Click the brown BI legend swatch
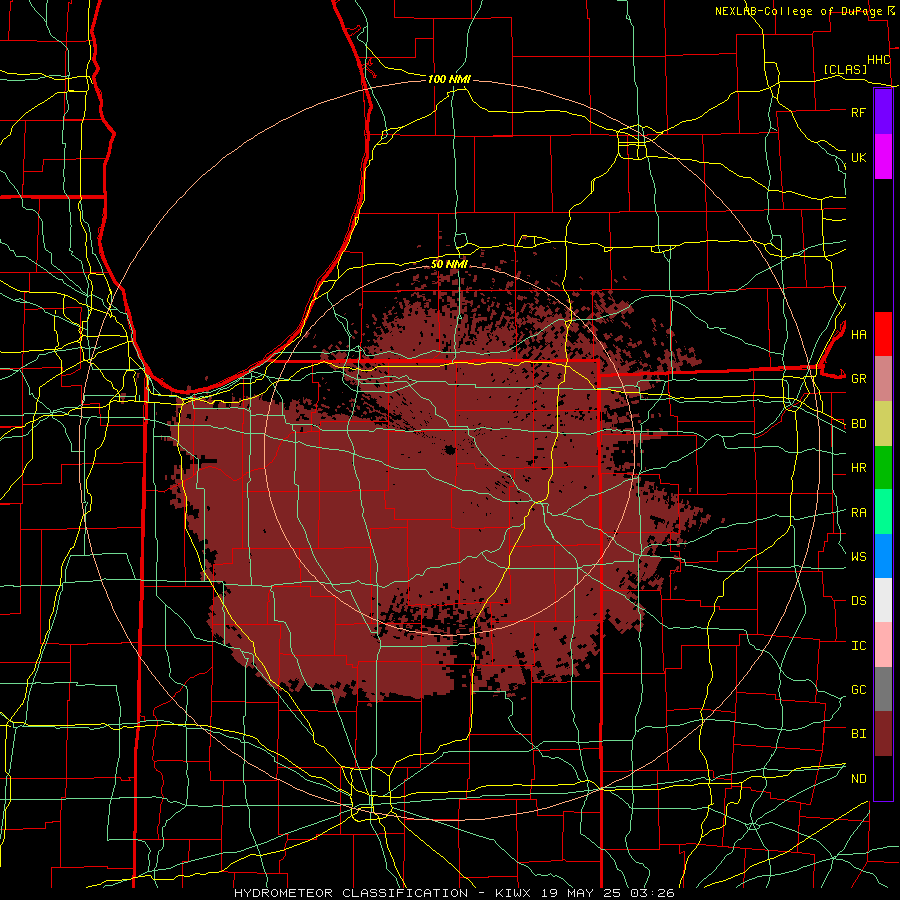Screen dimensions: 900x900 [x=883, y=734]
